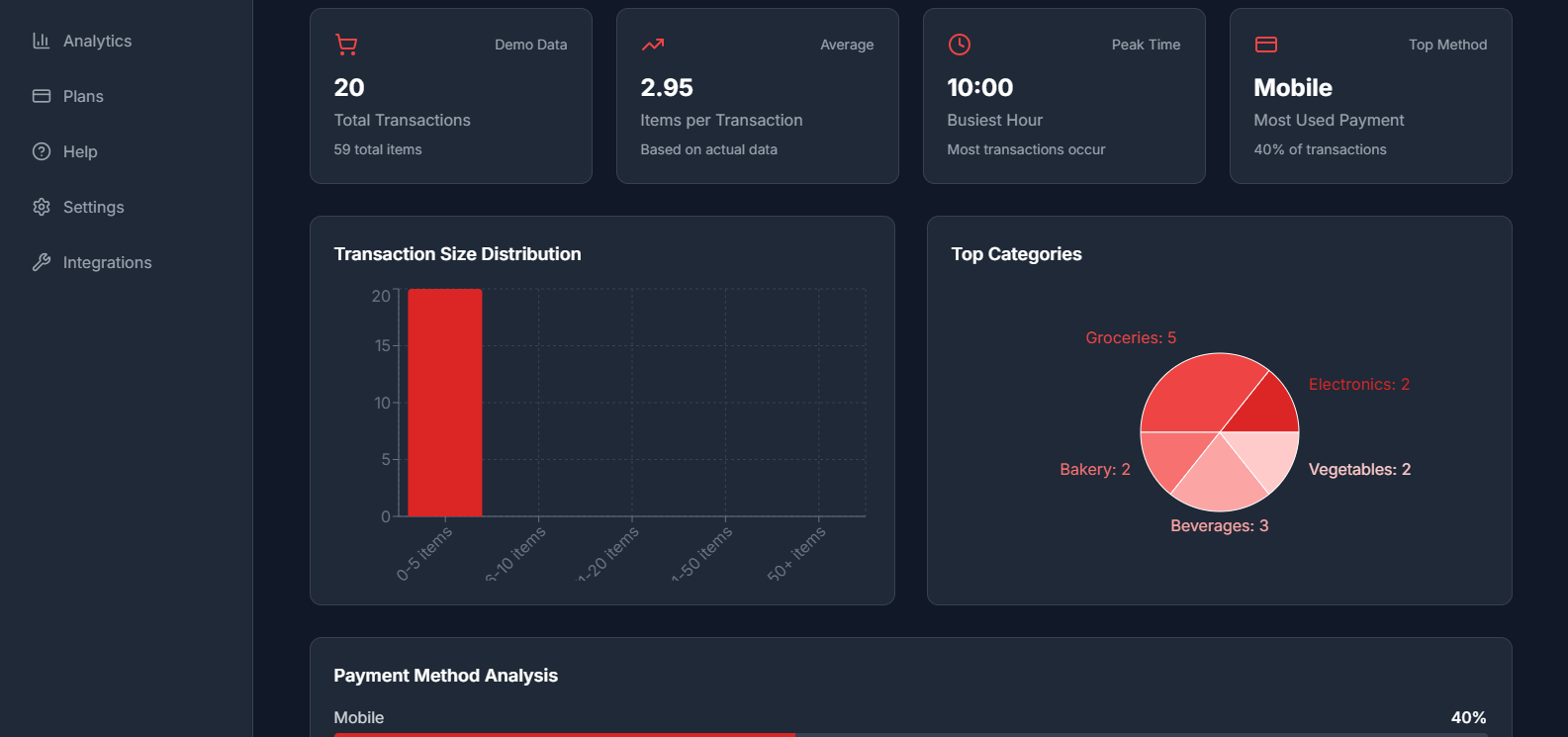The height and width of the screenshot is (737, 1568).
Task: Click the trending arrow icon in Average card
Action: pos(653,45)
